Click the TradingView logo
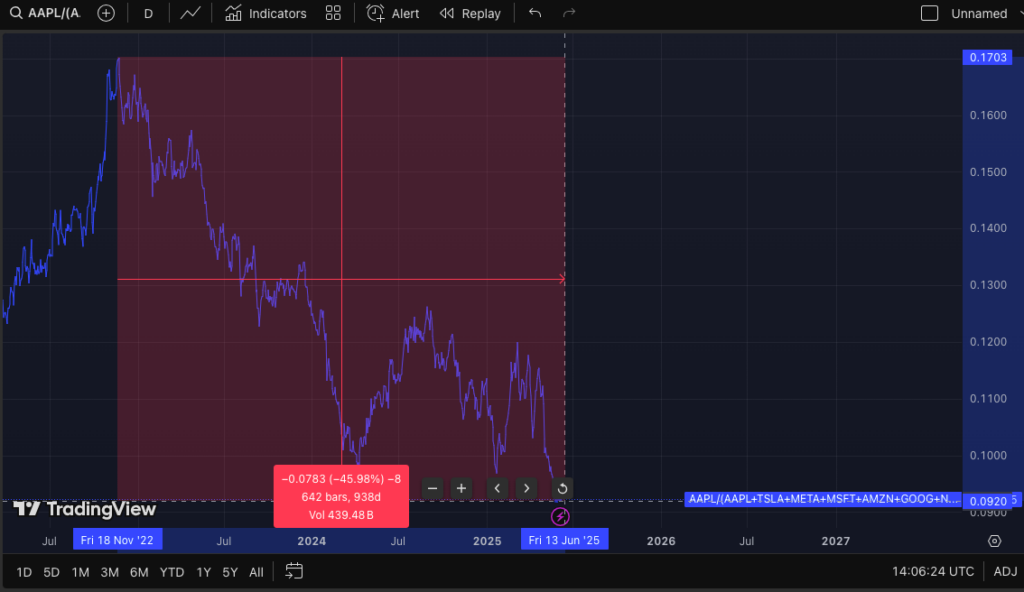The height and width of the screenshot is (592, 1024). pos(85,509)
